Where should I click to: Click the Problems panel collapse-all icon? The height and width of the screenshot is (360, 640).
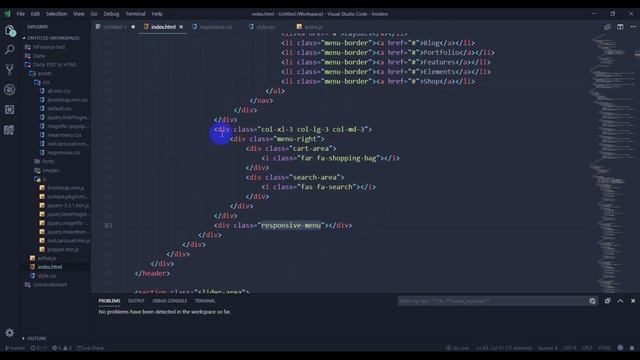(607, 301)
